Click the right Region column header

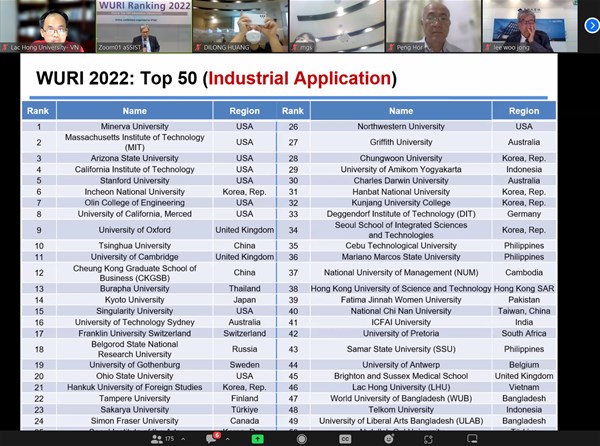click(x=523, y=111)
